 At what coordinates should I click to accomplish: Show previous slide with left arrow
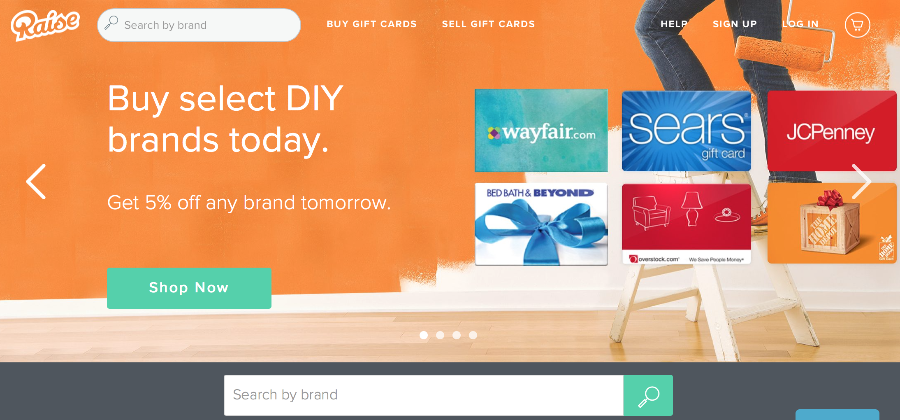[36, 181]
